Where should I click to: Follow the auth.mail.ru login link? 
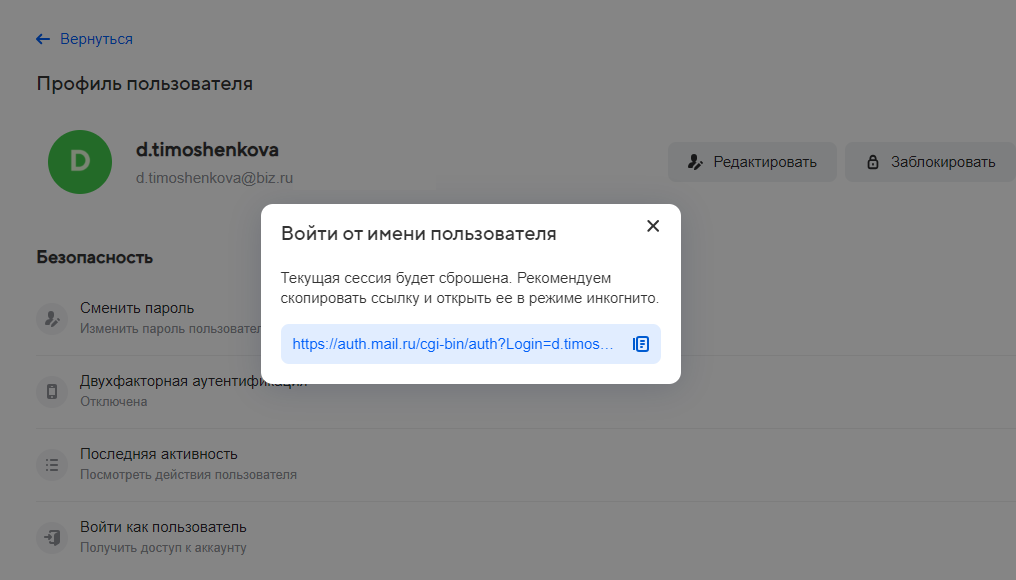click(x=450, y=343)
